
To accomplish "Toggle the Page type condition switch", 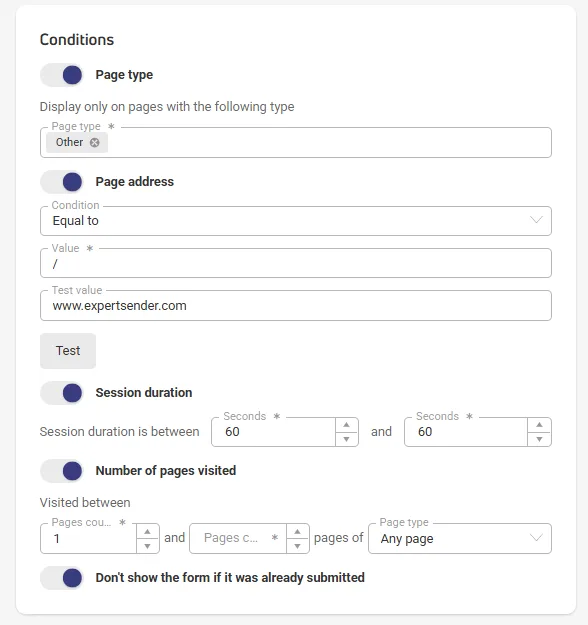I will [x=62, y=75].
